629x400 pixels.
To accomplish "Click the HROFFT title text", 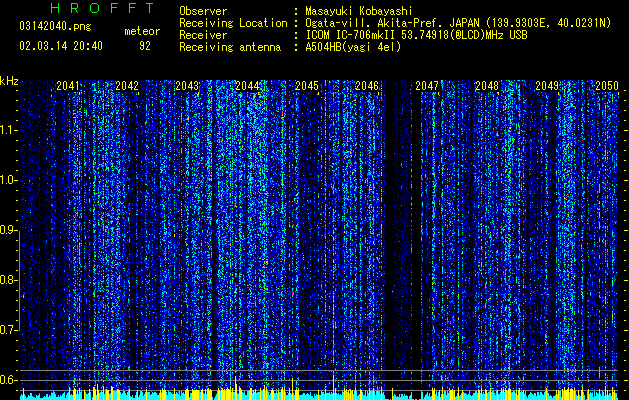I will coord(102,8).
